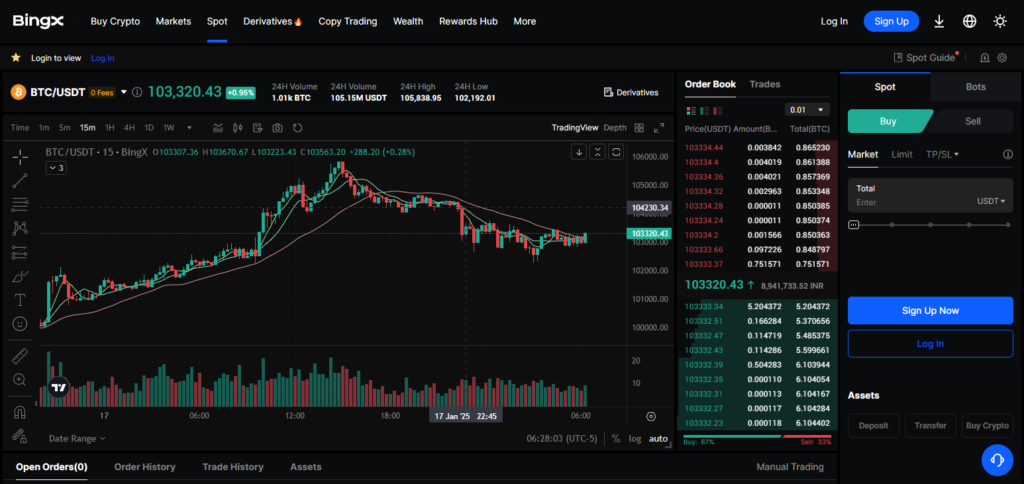Click the last node of amount slider

coord(1008,225)
